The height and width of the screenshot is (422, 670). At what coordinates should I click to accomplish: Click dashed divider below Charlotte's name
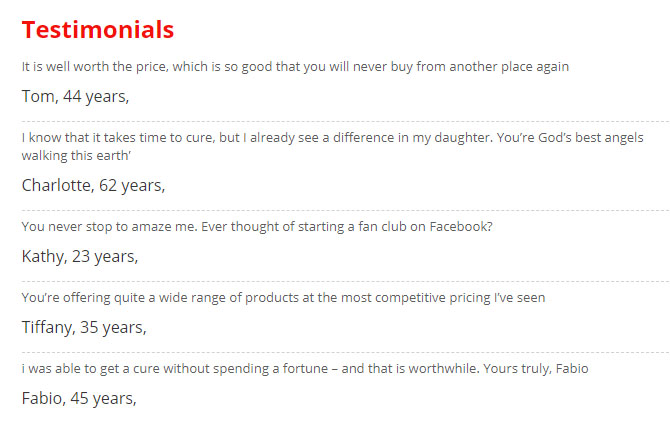[345, 211]
